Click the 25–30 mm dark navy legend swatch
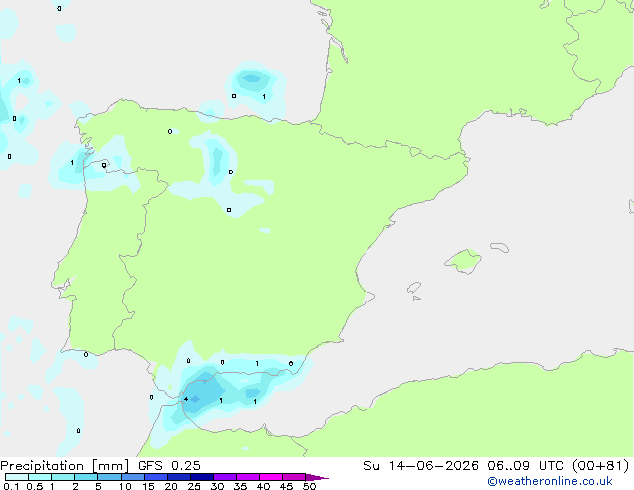Image resolution: width=634 pixels, height=490 pixels. tap(201, 477)
